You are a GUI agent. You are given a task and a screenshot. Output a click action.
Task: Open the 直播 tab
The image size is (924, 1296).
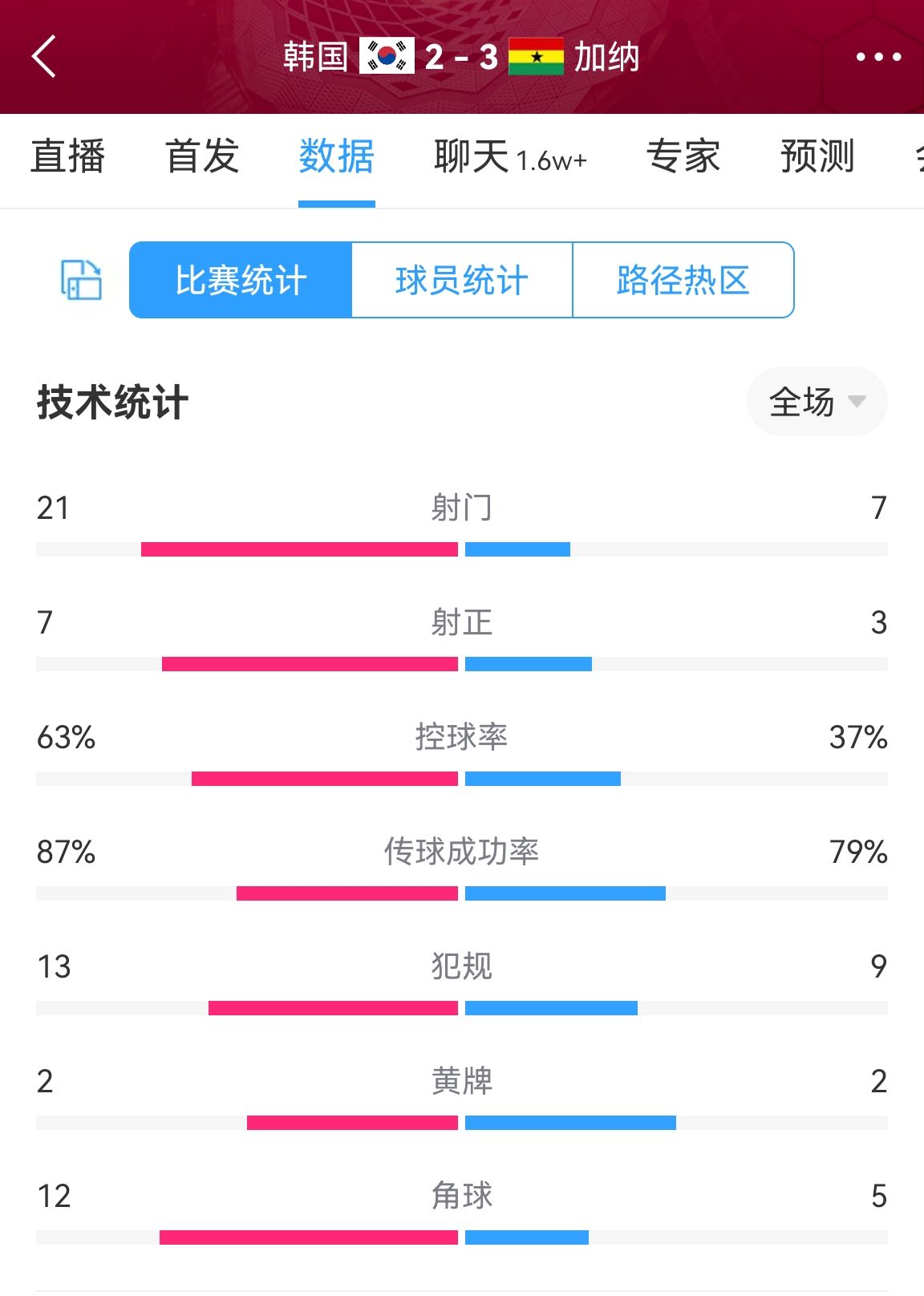point(68,156)
